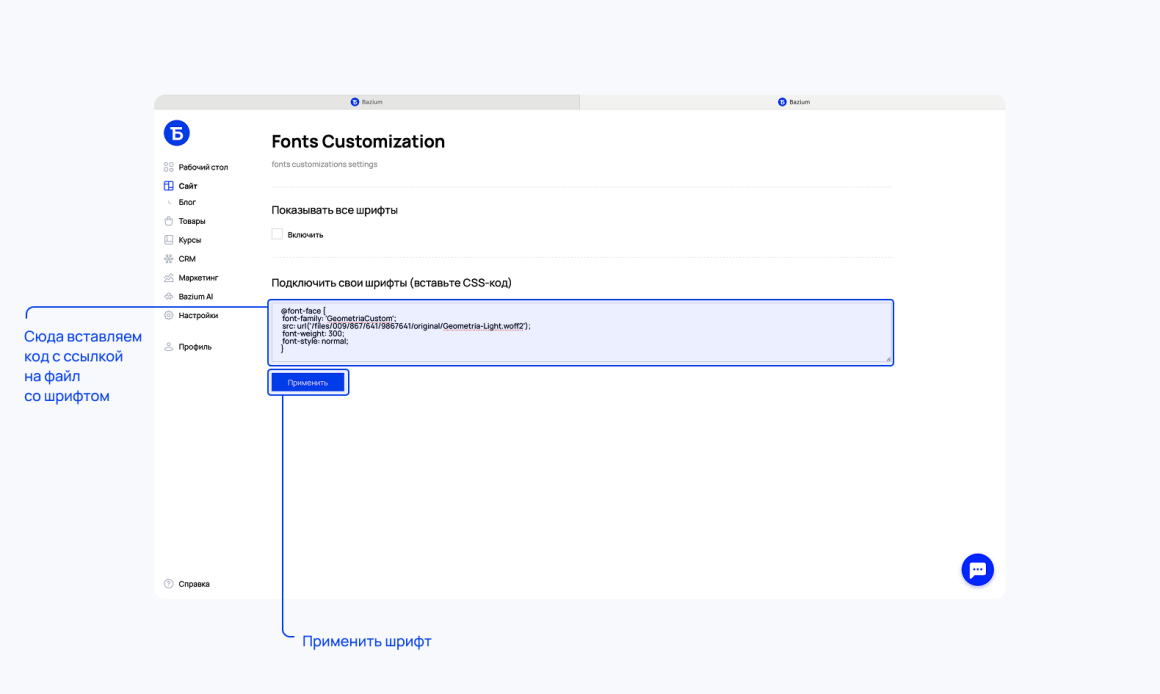Switch to the first Bazium tab
1160x694 pixels.
[x=367, y=102]
